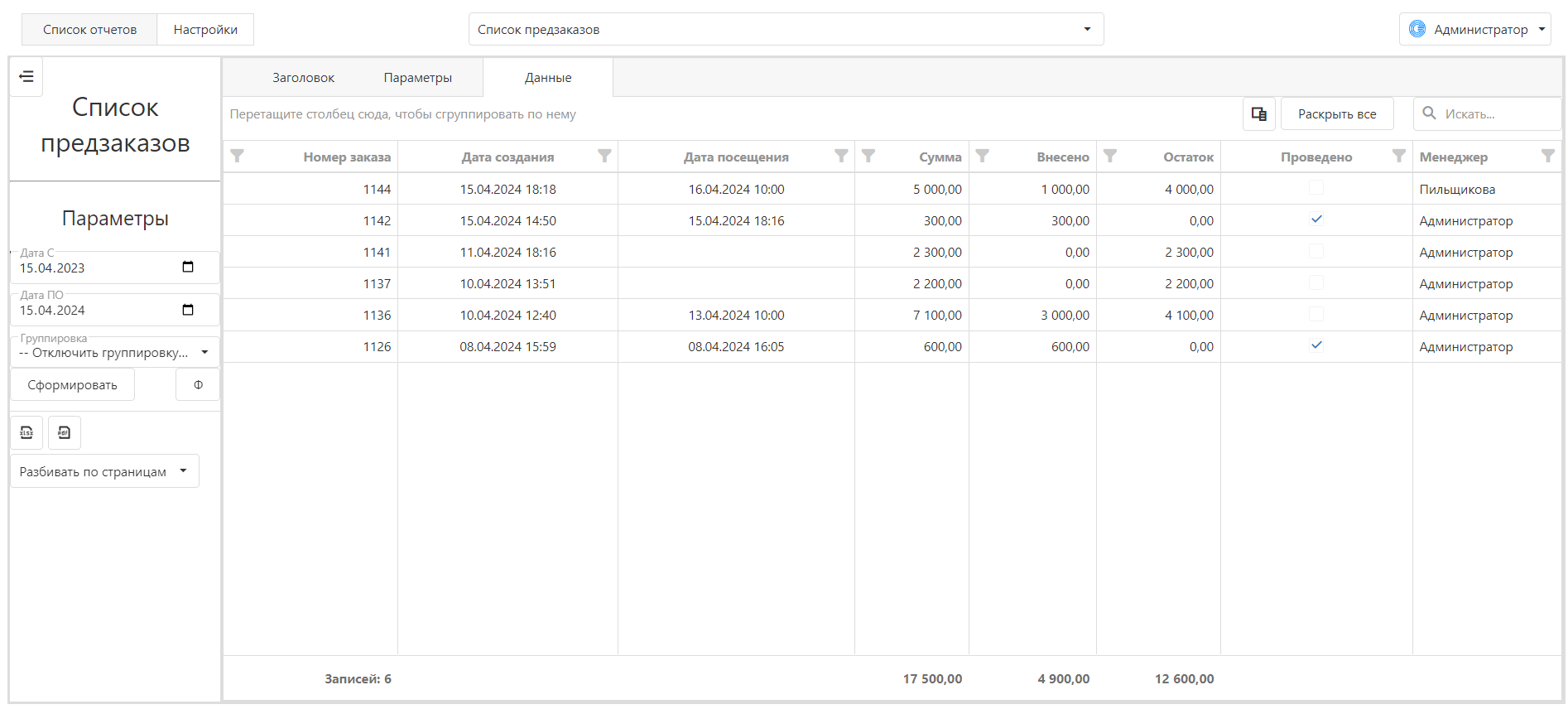Open the filter for the Номер заказа column

pyautogui.click(x=237, y=156)
